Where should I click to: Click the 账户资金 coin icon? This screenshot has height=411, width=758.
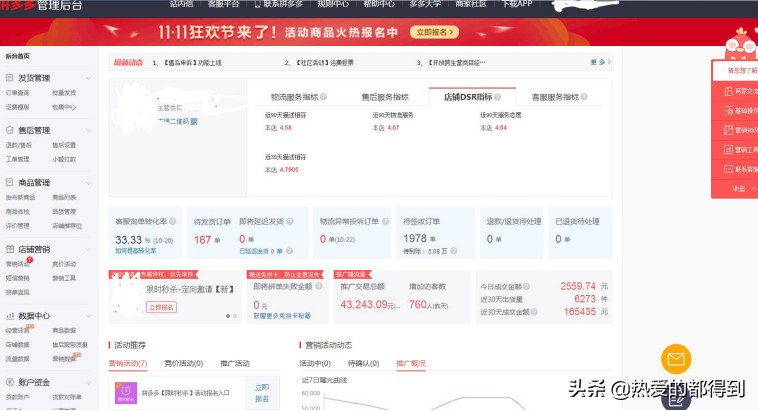(10, 382)
